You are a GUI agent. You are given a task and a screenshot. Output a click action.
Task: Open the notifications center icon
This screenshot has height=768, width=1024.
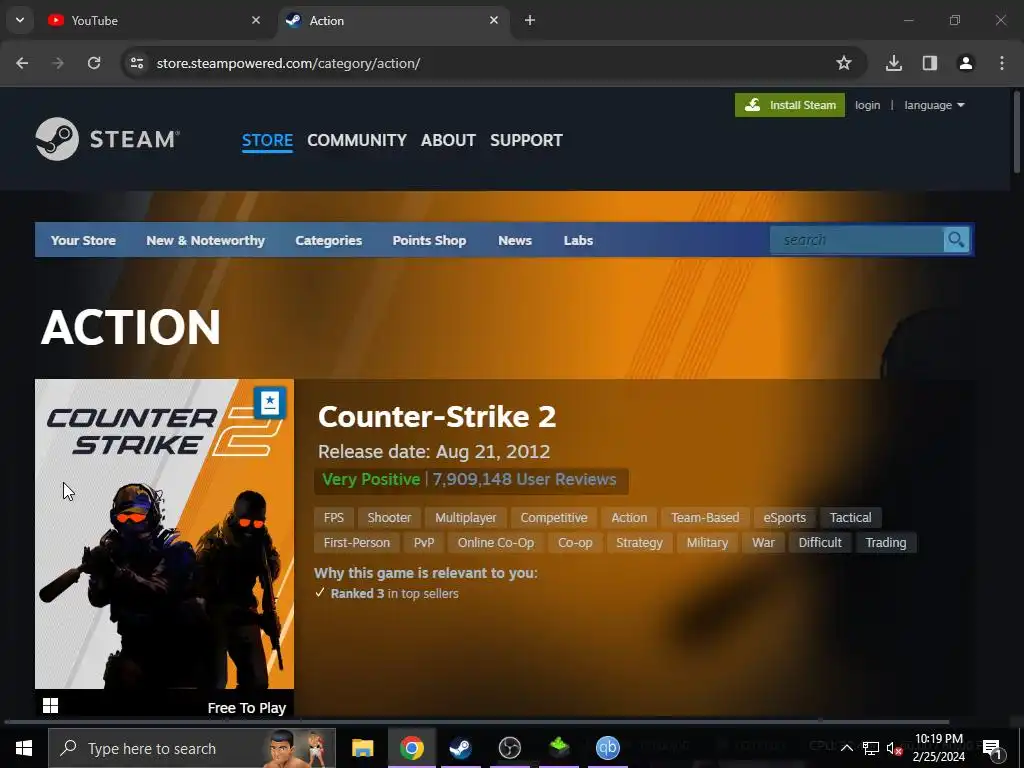pos(992,748)
